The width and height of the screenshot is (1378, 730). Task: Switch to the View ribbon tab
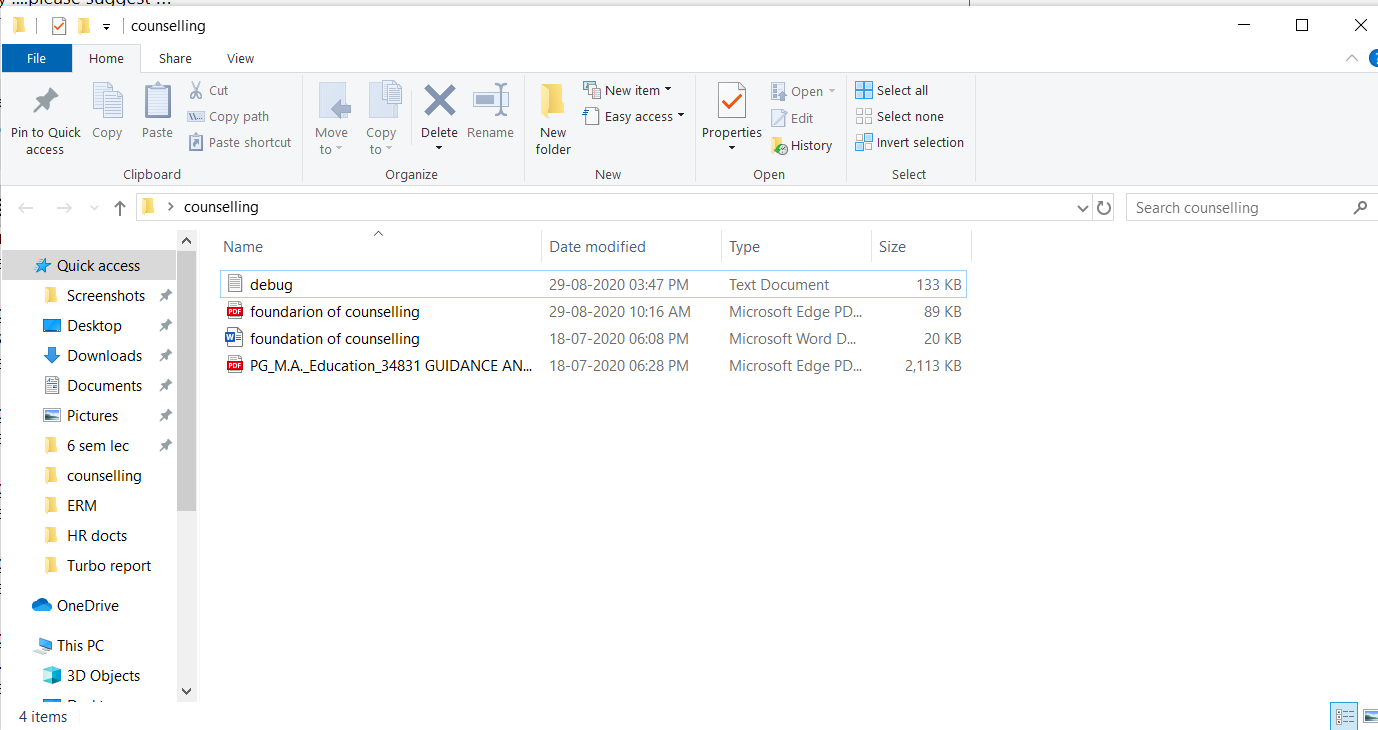tap(240, 58)
